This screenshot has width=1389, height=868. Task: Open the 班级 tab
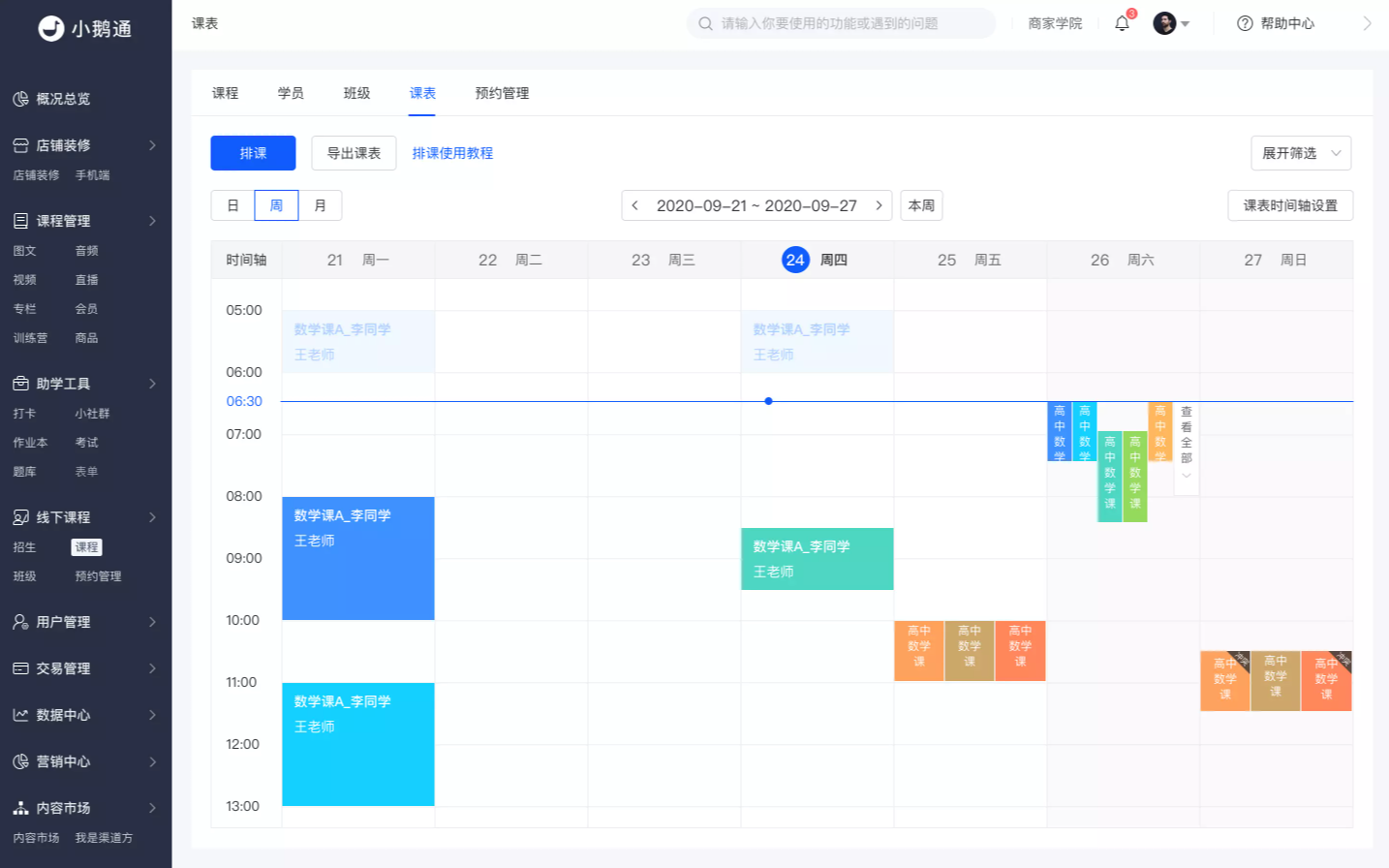(x=356, y=93)
